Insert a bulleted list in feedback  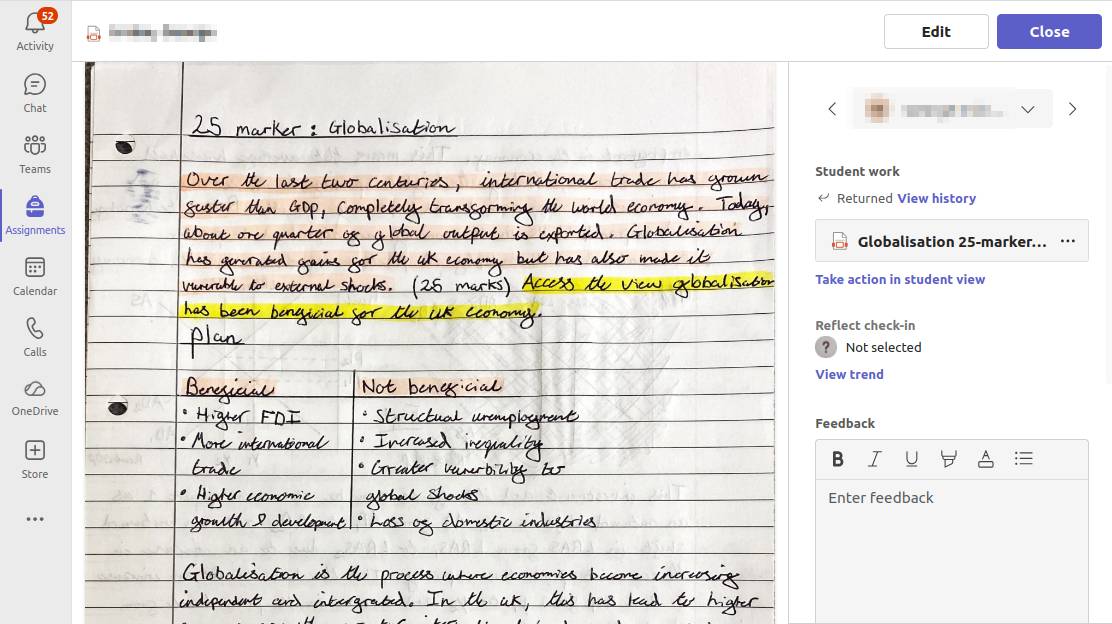(x=1023, y=459)
